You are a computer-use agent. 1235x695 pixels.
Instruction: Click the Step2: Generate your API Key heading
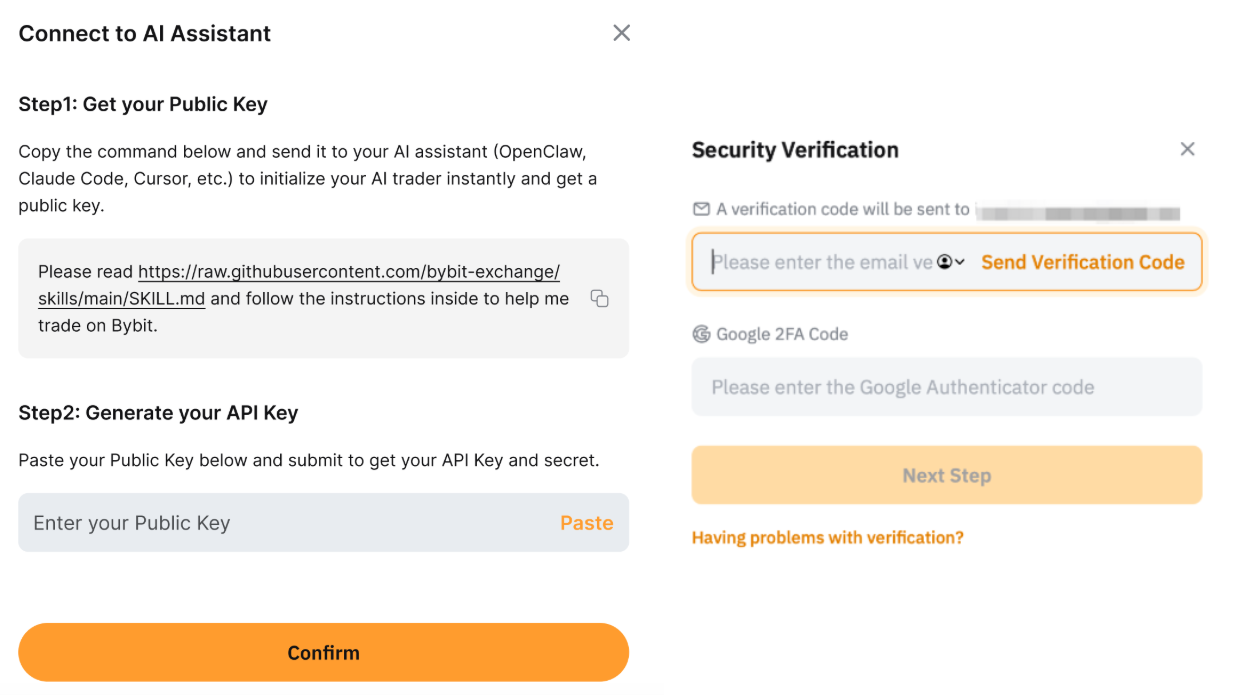click(158, 413)
